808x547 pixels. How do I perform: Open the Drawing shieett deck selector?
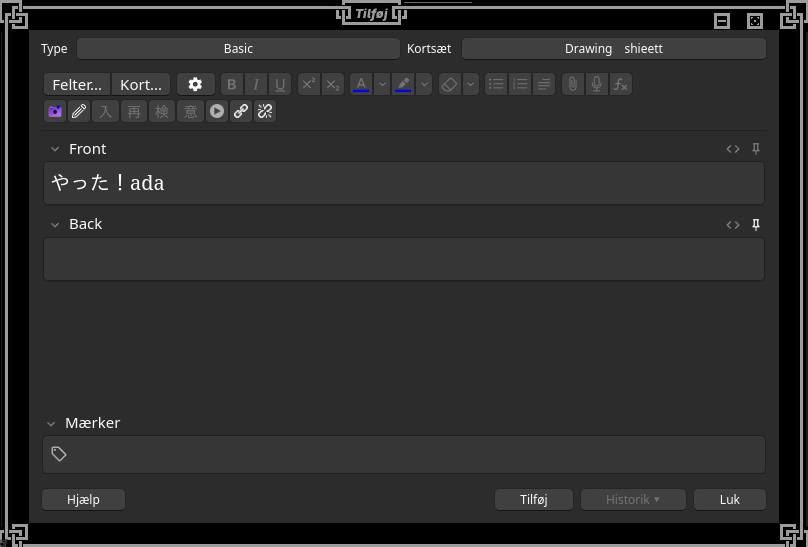614,49
